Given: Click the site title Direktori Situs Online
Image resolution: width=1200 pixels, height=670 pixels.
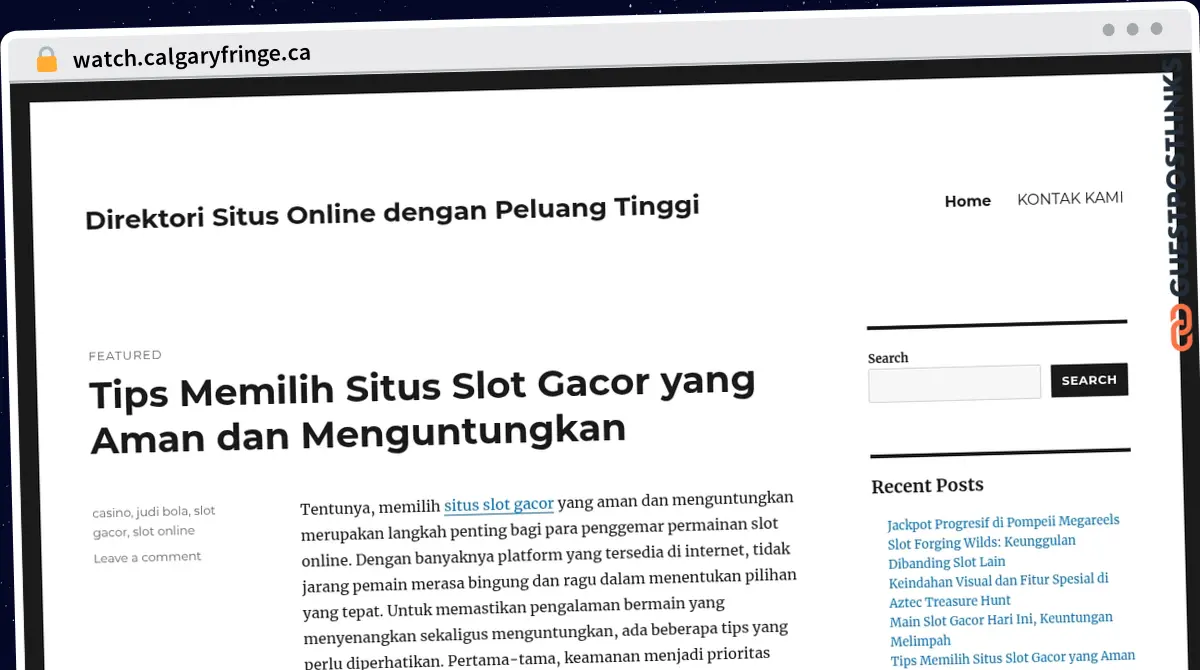Looking at the screenshot, I should (392, 213).
